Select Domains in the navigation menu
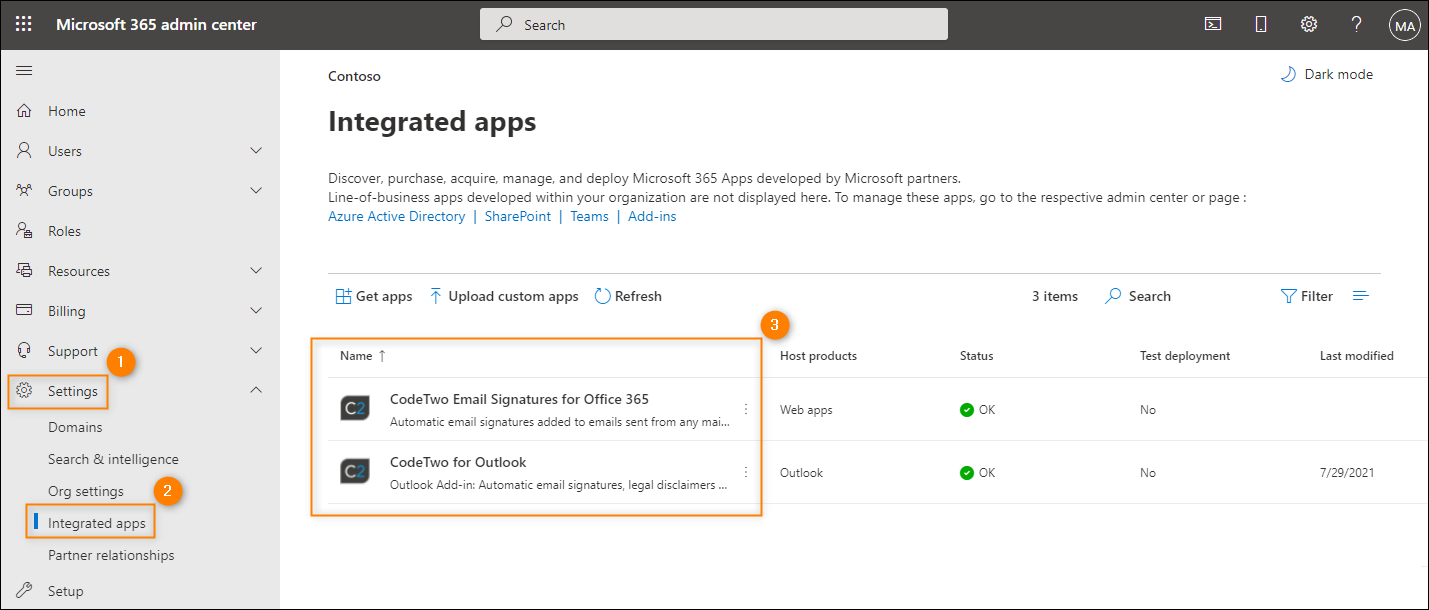This screenshot has width=1429, height=610. [x=75, y=426]
